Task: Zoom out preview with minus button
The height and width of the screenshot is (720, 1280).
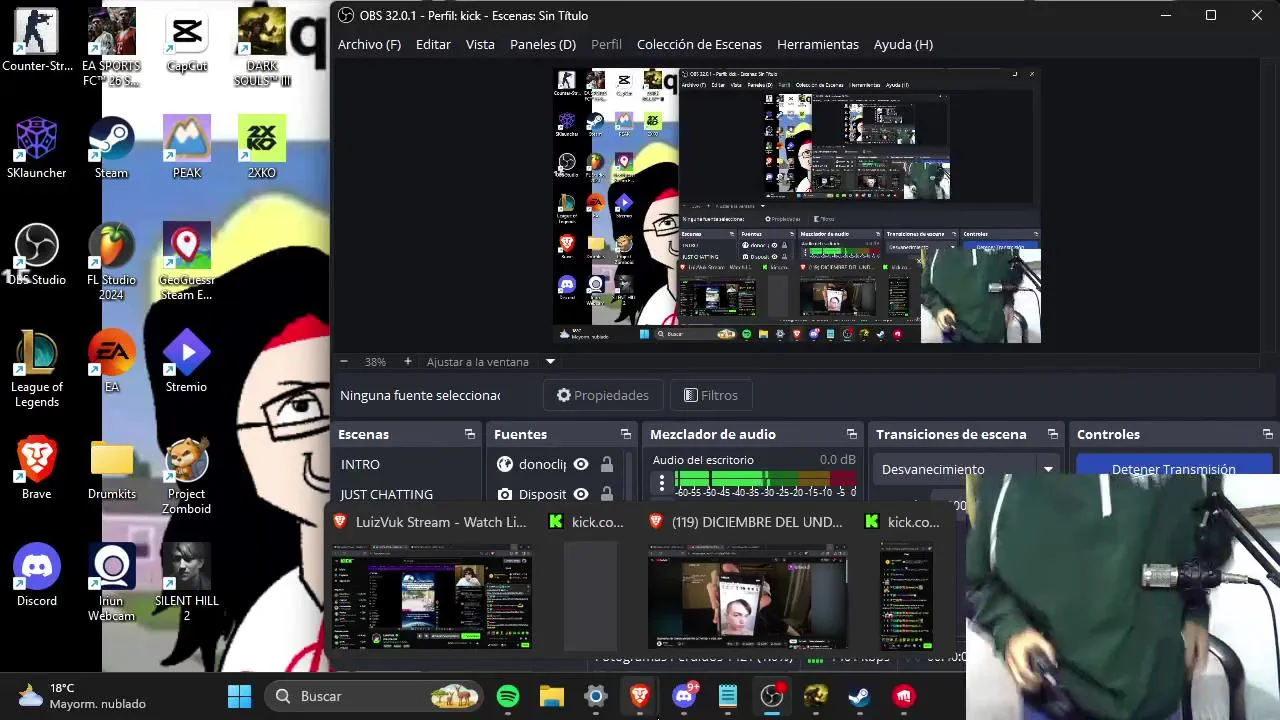Action: pyautogui.click(x=344, y=362)
